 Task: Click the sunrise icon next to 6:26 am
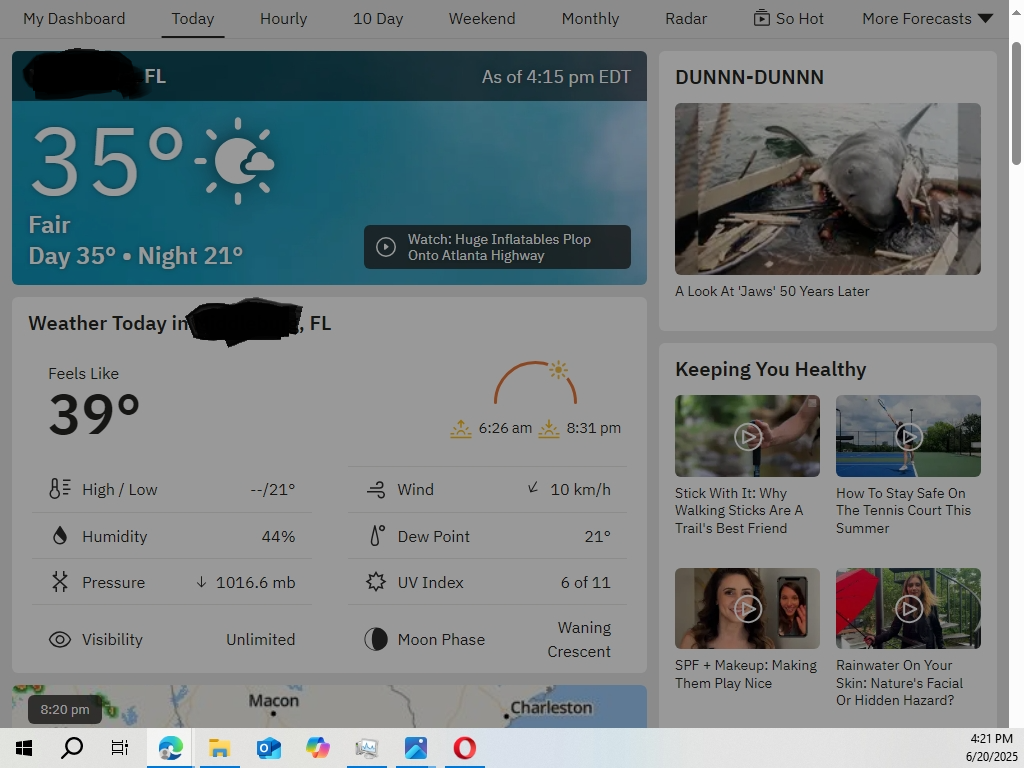coord(461,428)
